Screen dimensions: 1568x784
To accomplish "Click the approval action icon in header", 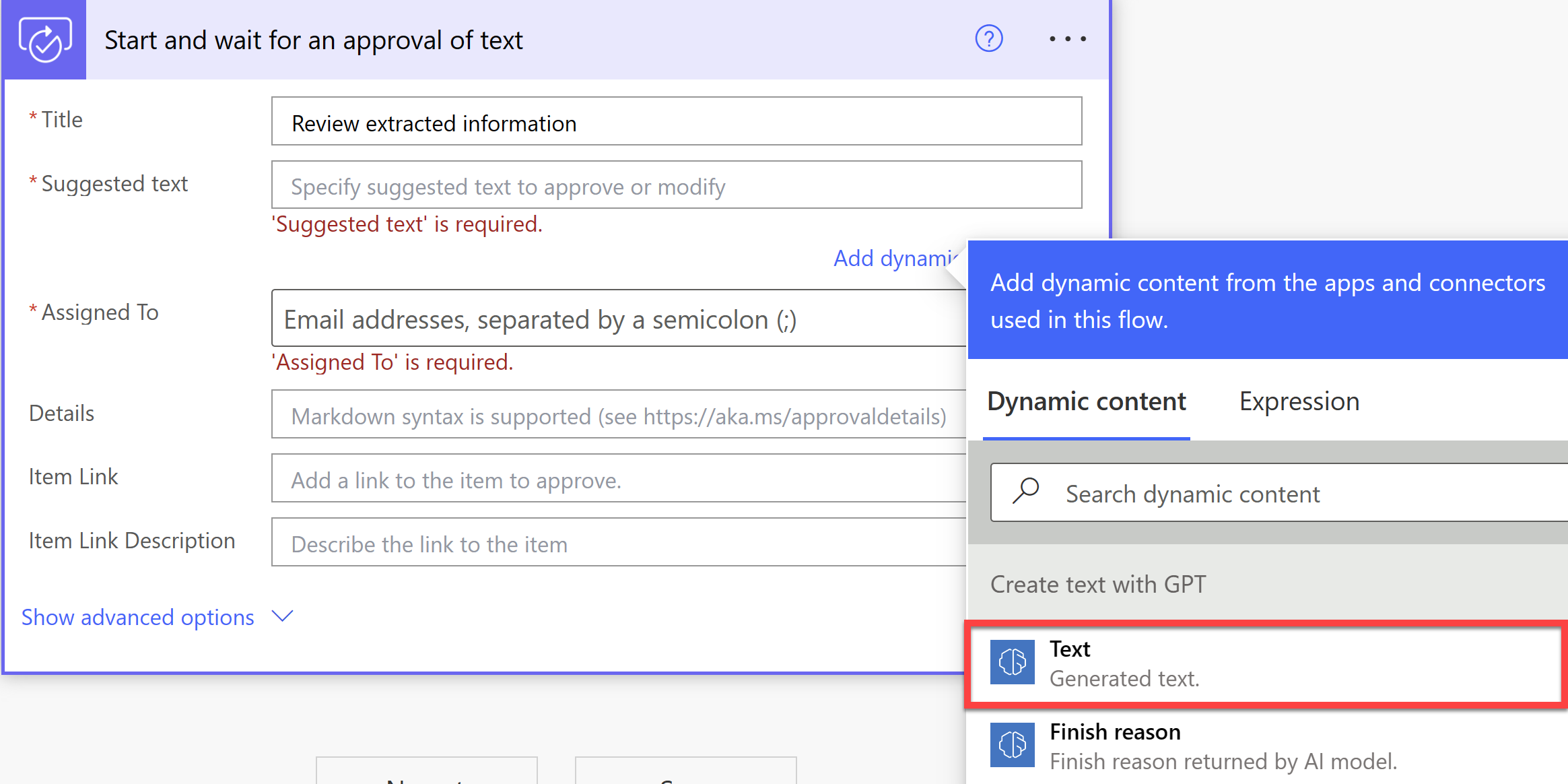I will point(44,40).
